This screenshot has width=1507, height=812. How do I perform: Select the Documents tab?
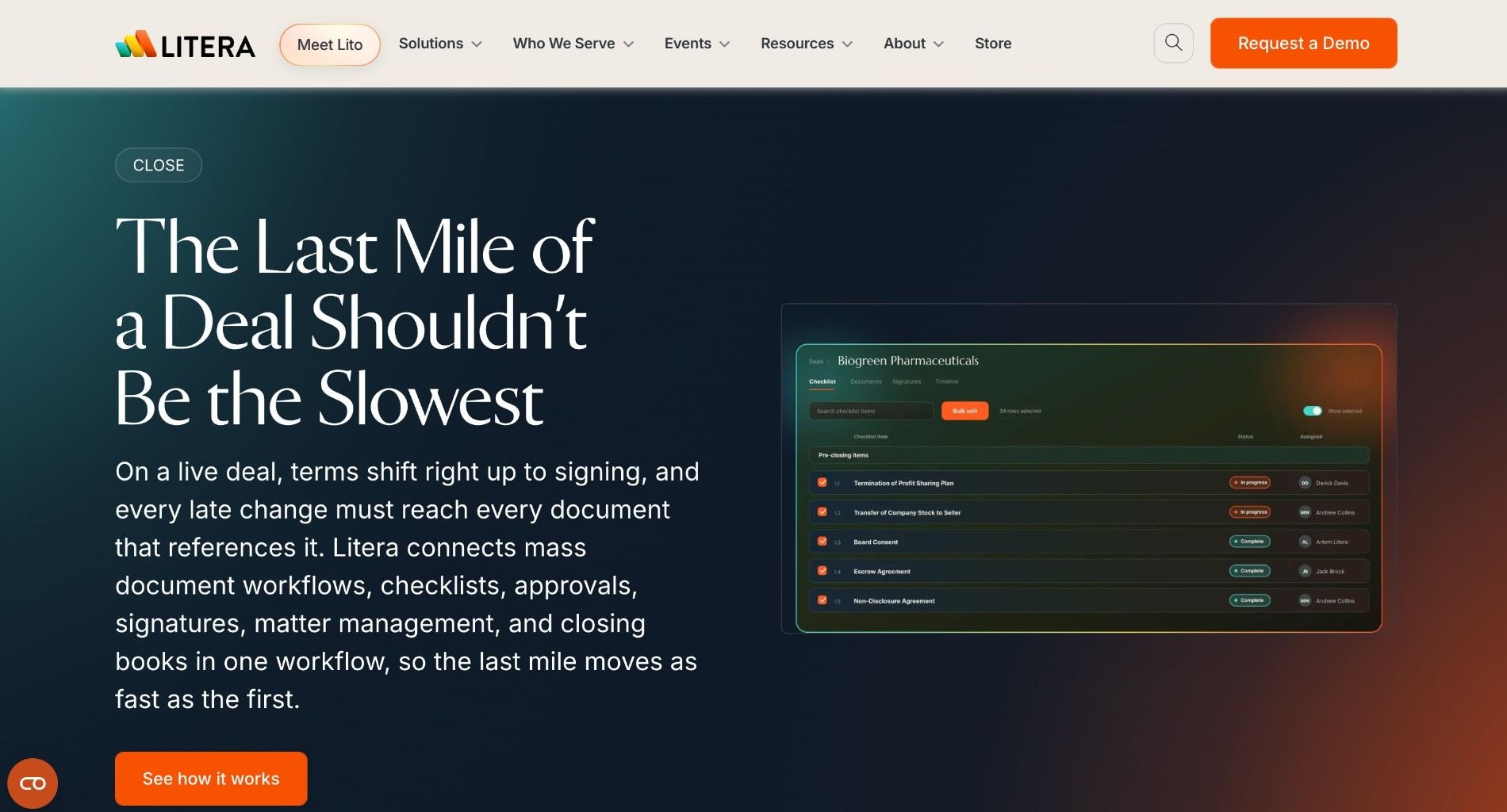[x=866, y=381]
